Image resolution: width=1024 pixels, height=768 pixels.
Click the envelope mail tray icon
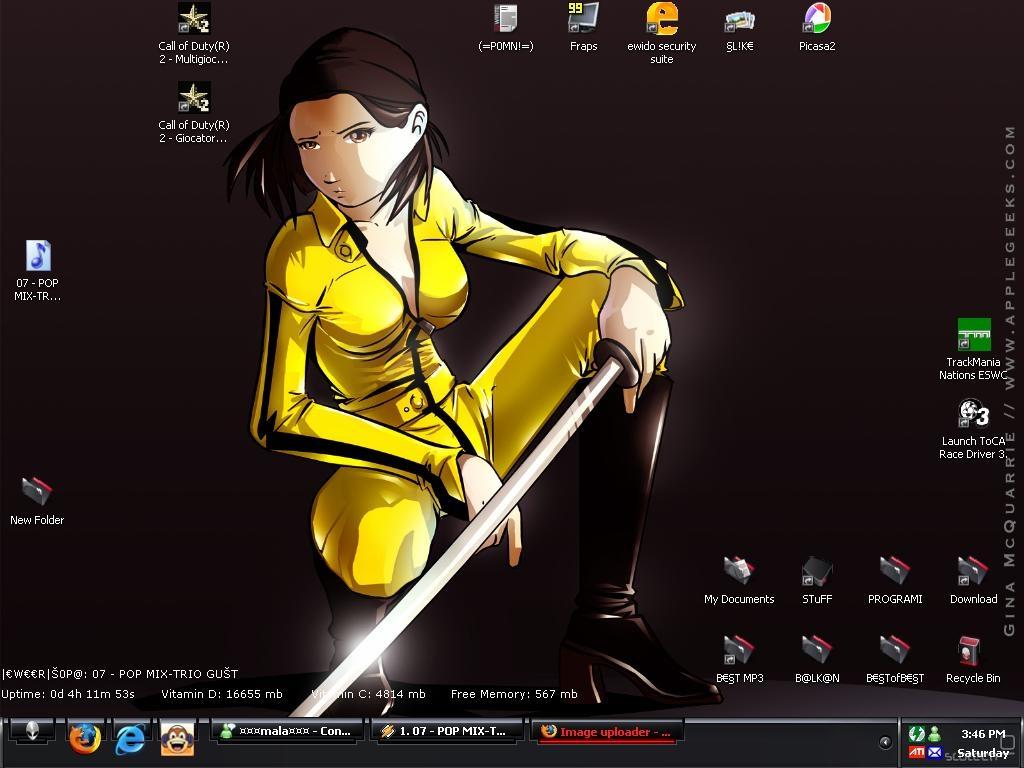[935, 752]
